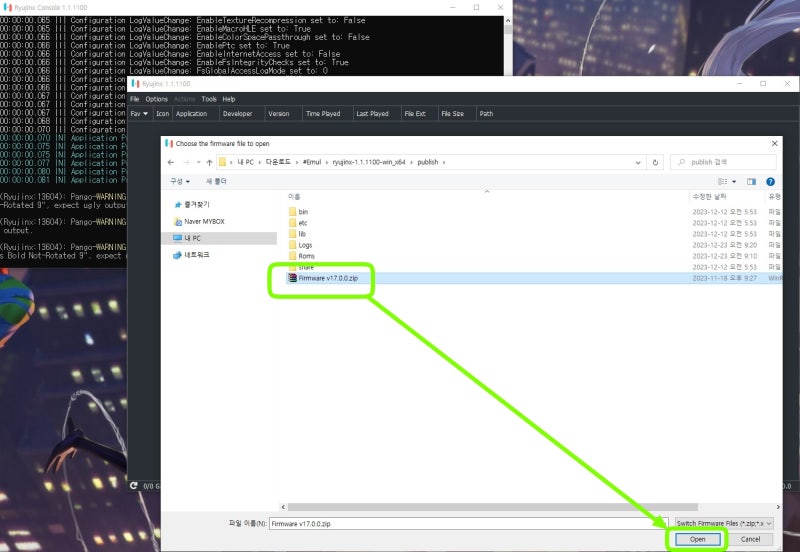Viewport: 800px width, 552px height.
Task: Select 내 PC in the navigation pane
Action: (219, 238)
